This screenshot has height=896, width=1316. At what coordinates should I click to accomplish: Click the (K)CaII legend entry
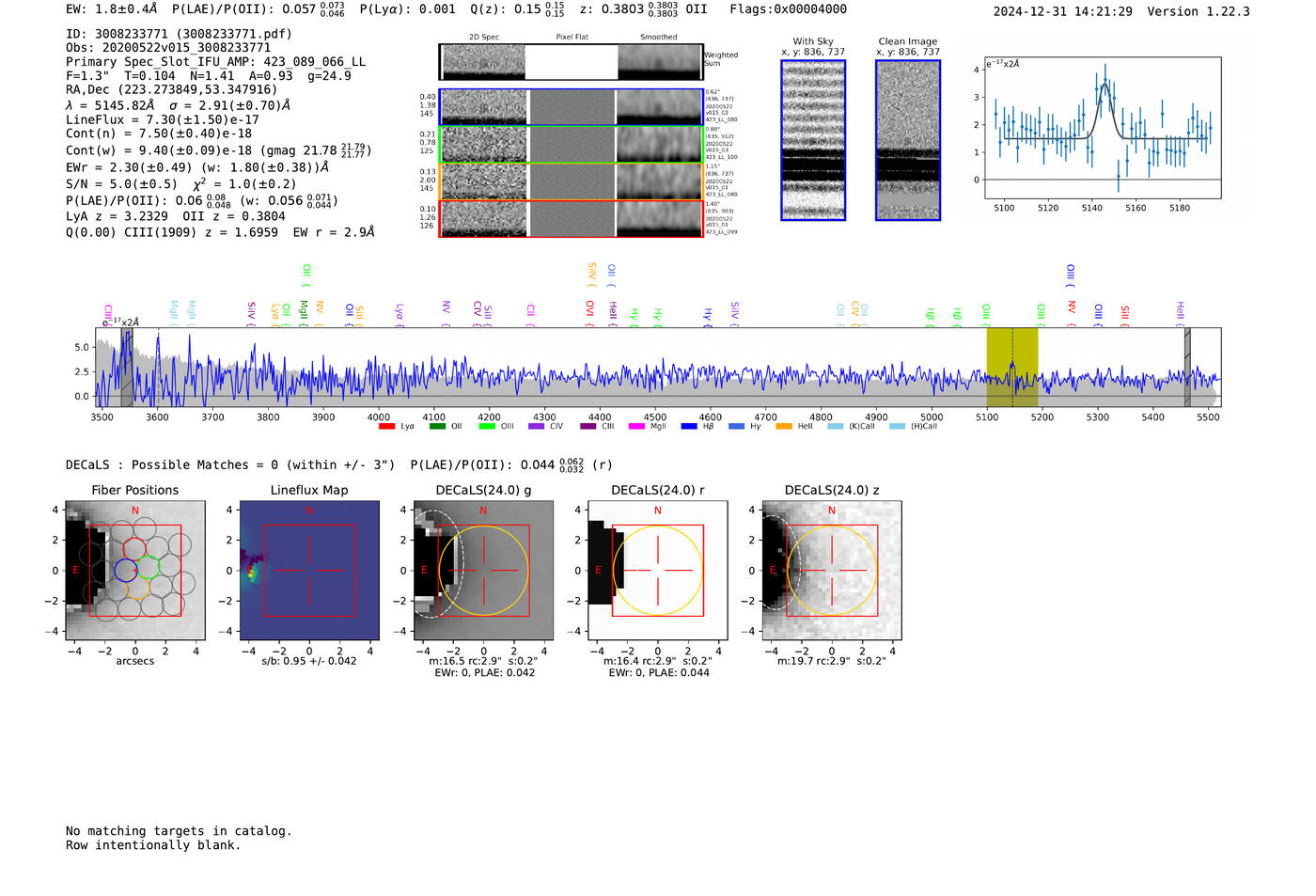[851, 426]
